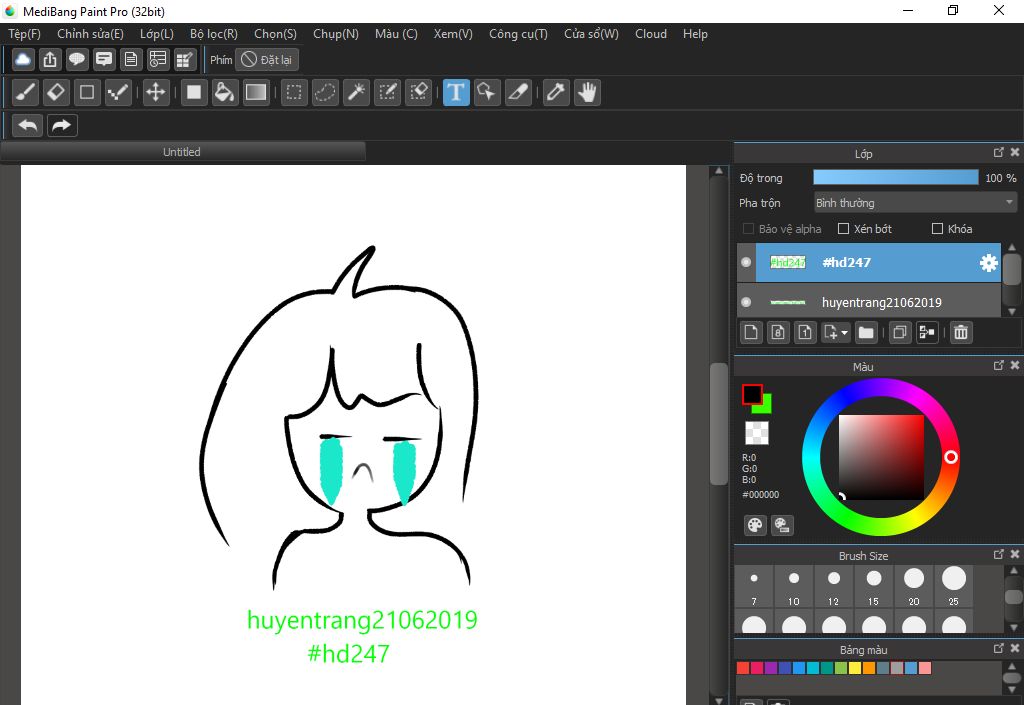1024x705 pixels.
Task: Select the Magic Wand tool
Action: [x=357, y=92]
